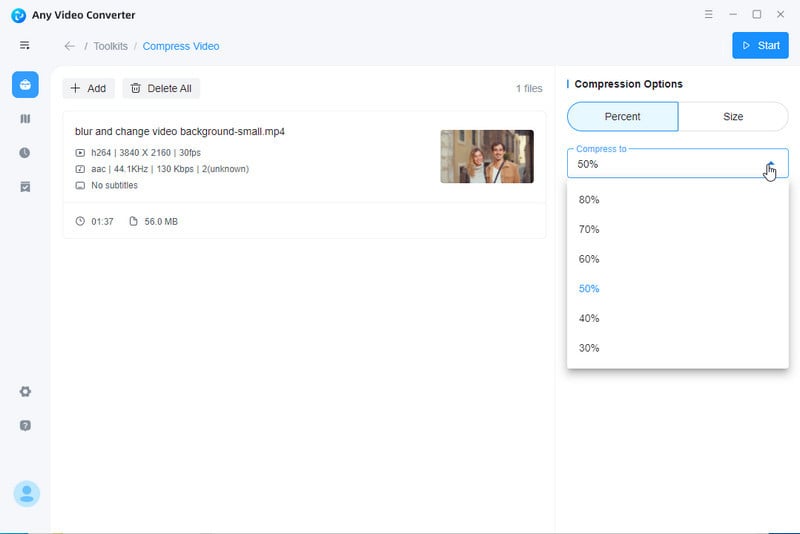
Task: Click the Compress to 50% field
Action: [678, 164]
